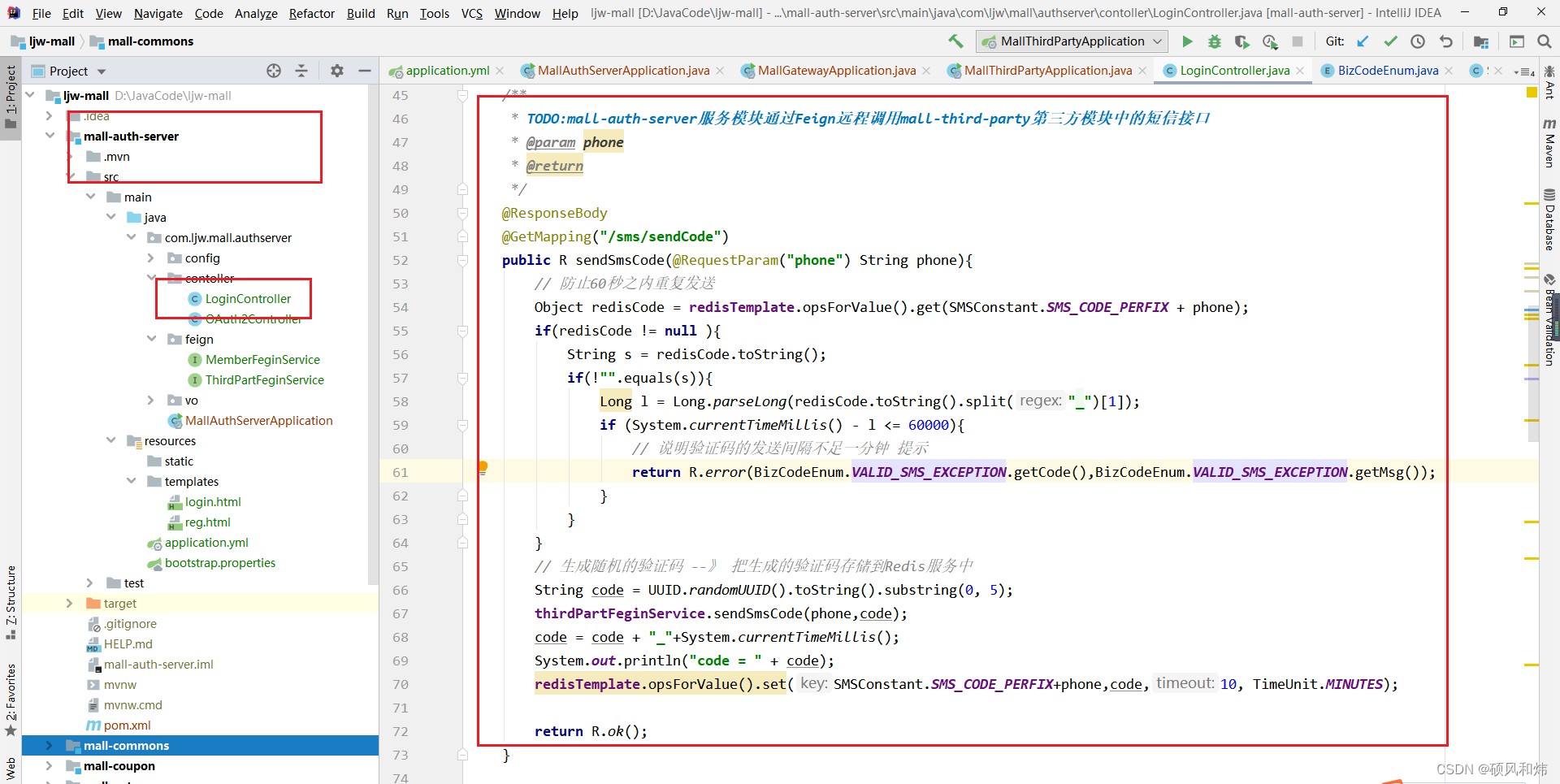This screenshot has width=1560, height=784.
Task: Open LoginController in project tree
Action: [248, 298]
